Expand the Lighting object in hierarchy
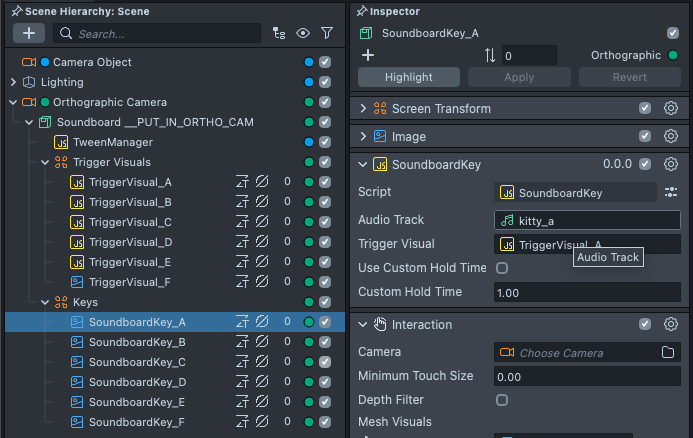 point(13,82)
